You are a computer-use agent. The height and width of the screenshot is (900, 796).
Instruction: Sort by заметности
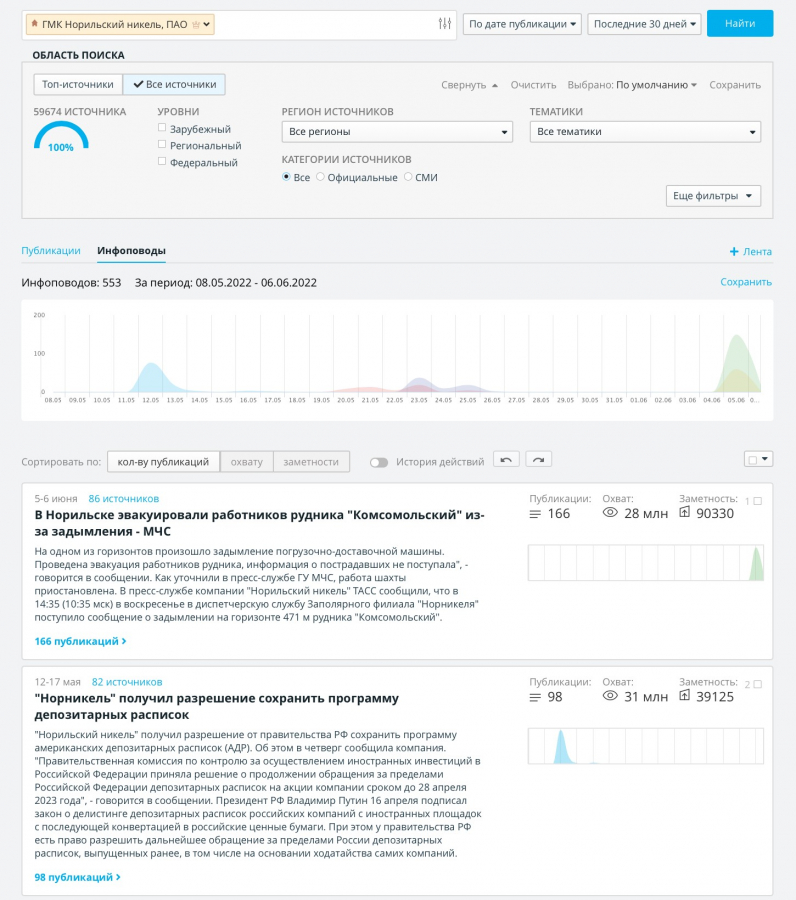coord(311,462)
